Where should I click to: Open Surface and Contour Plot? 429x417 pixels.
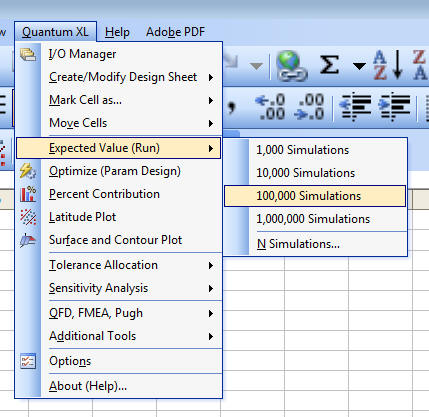119,240
